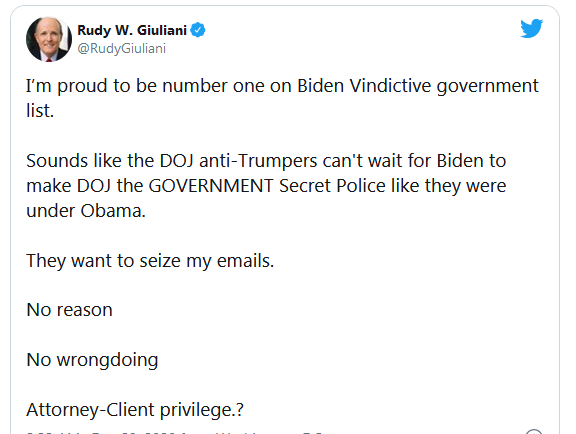
Task: Click the word "list." in the tweet
Action: pos(40,111)
